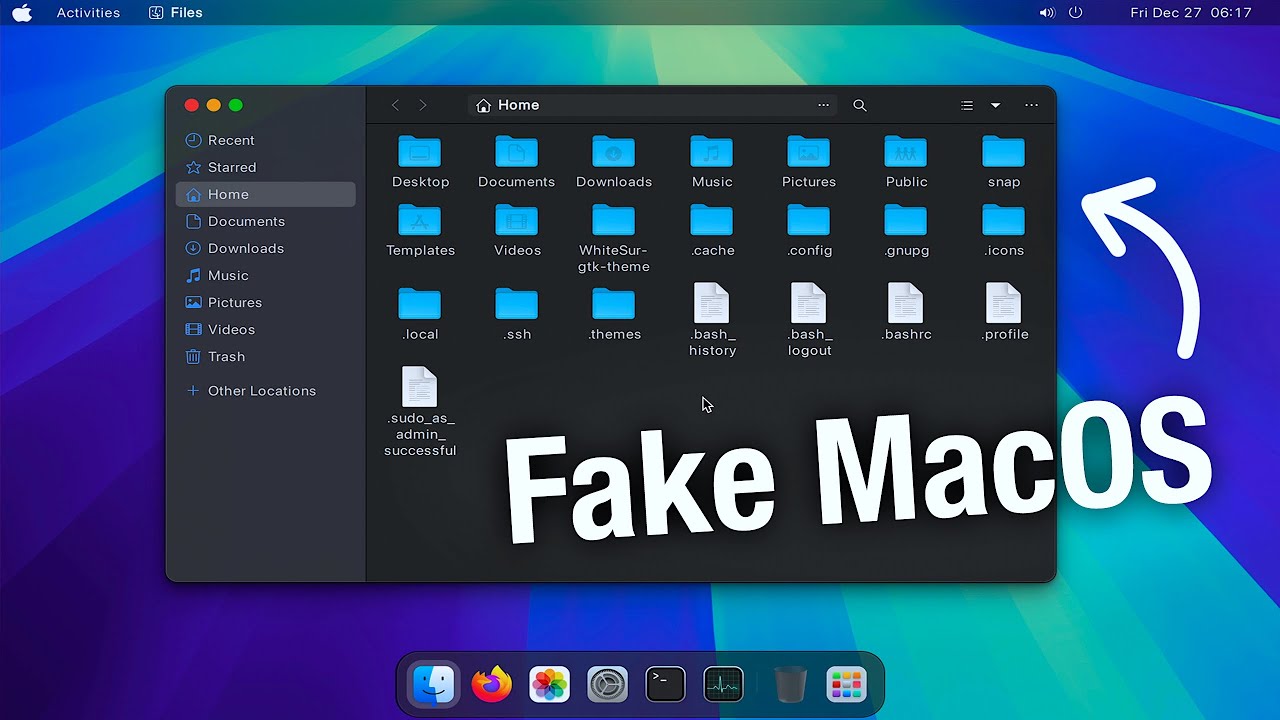
Task: Go to Pictures in the sidebar
Action: 265,302
